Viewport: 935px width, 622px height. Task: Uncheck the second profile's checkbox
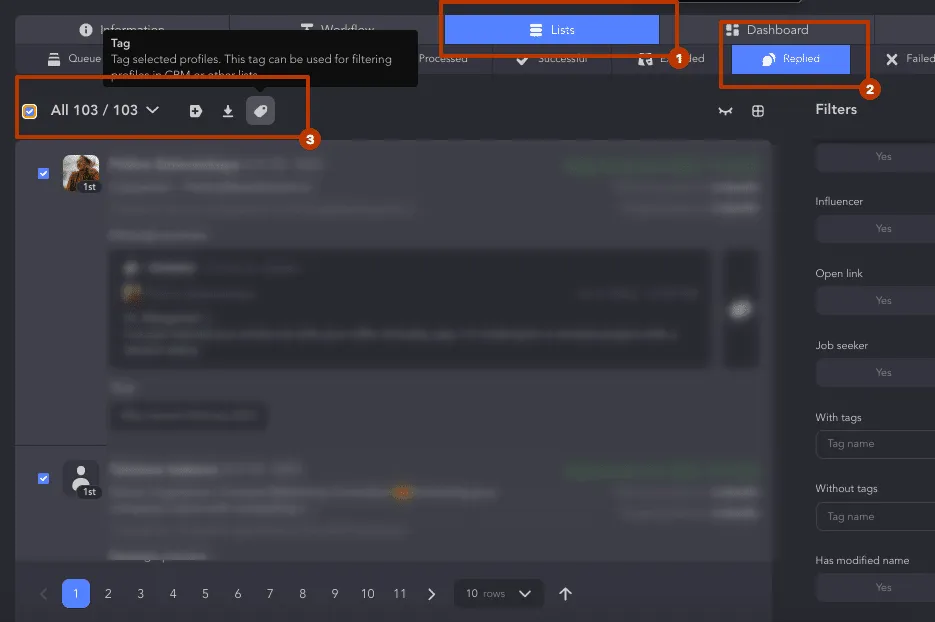(44, 478)
